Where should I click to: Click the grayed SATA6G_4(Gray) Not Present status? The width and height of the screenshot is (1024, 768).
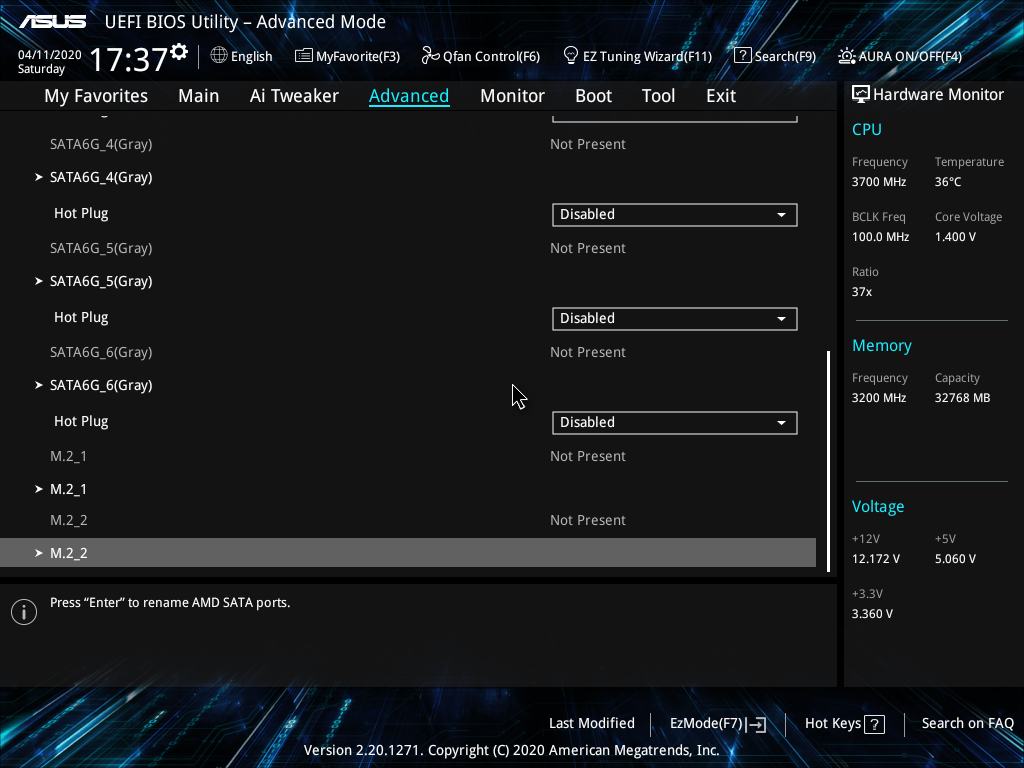pos(588,144)
